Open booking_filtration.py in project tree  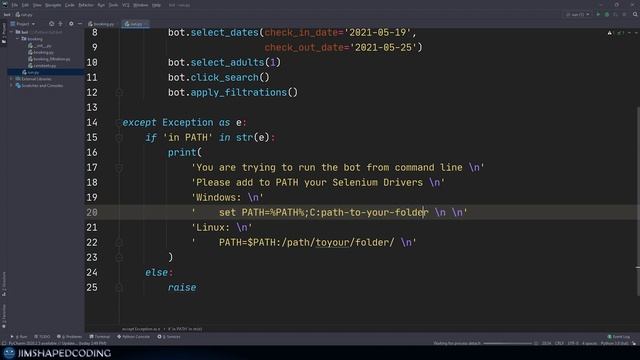pyautogui.click(x=49, y=59)
